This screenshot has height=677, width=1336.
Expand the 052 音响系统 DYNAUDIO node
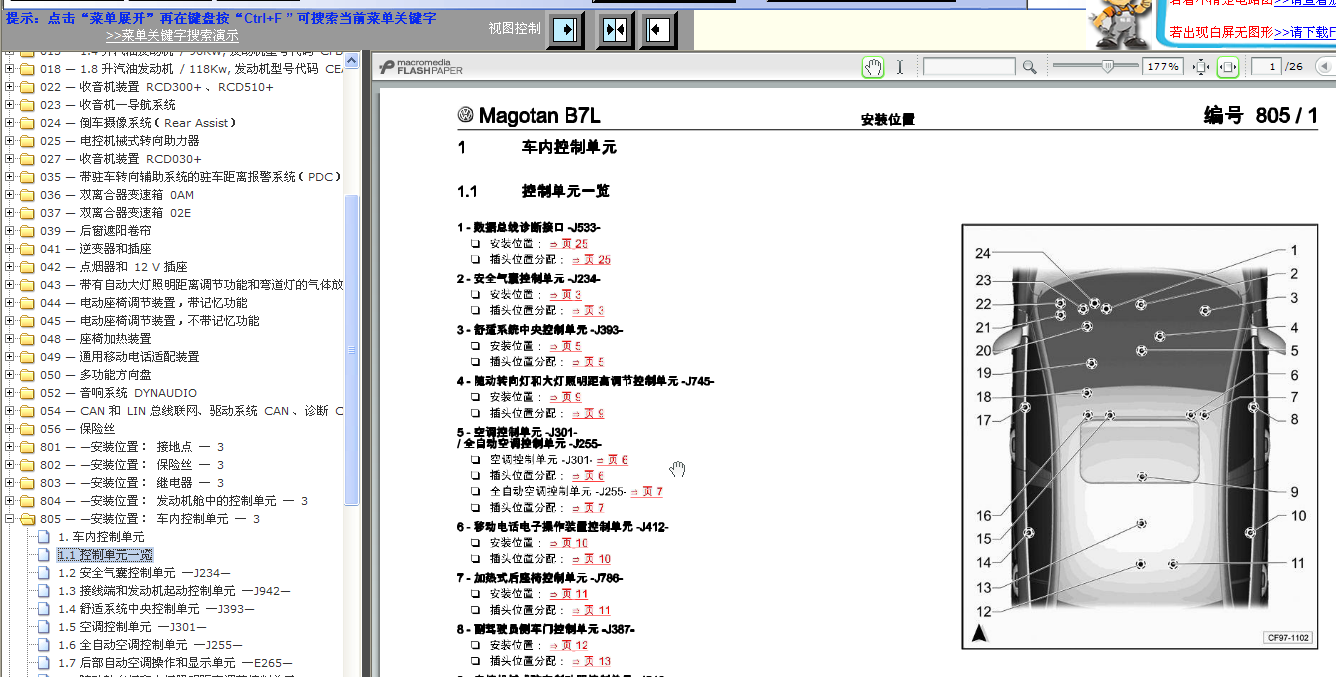[10, 393]
